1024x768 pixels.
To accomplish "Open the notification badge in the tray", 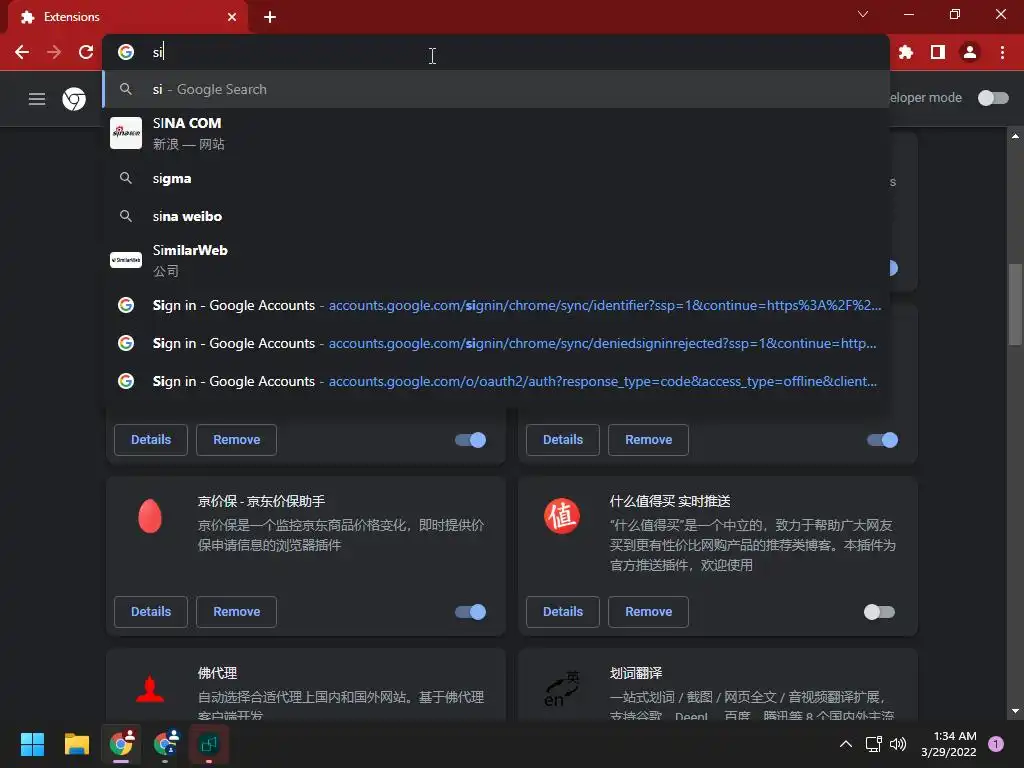I will [x=996, y=744].
